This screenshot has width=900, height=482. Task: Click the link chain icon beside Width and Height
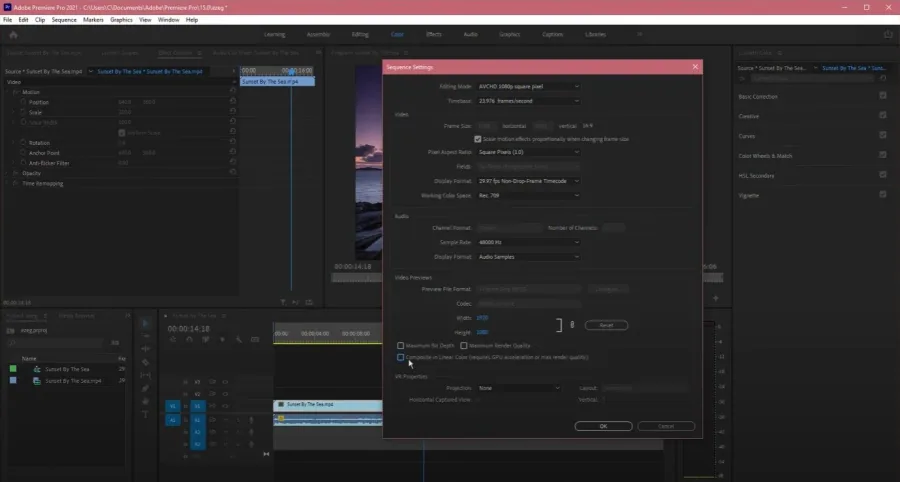tap(572, 325)
